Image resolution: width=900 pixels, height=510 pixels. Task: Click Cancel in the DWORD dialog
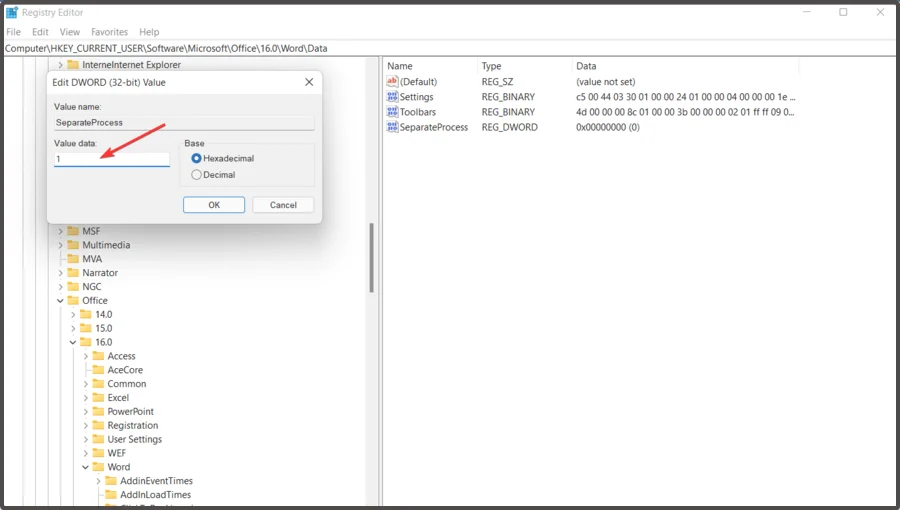(x=283, y=205)
